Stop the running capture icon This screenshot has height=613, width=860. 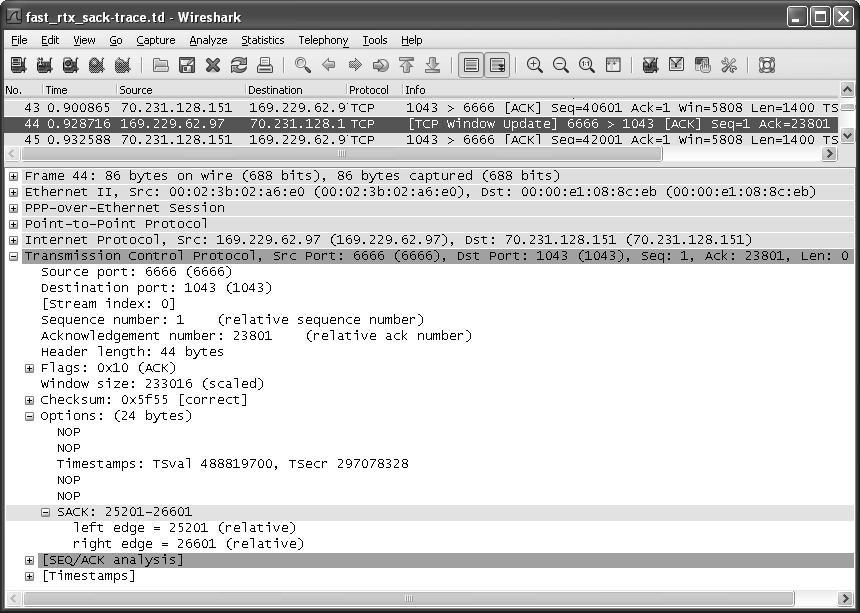[97, 65]
